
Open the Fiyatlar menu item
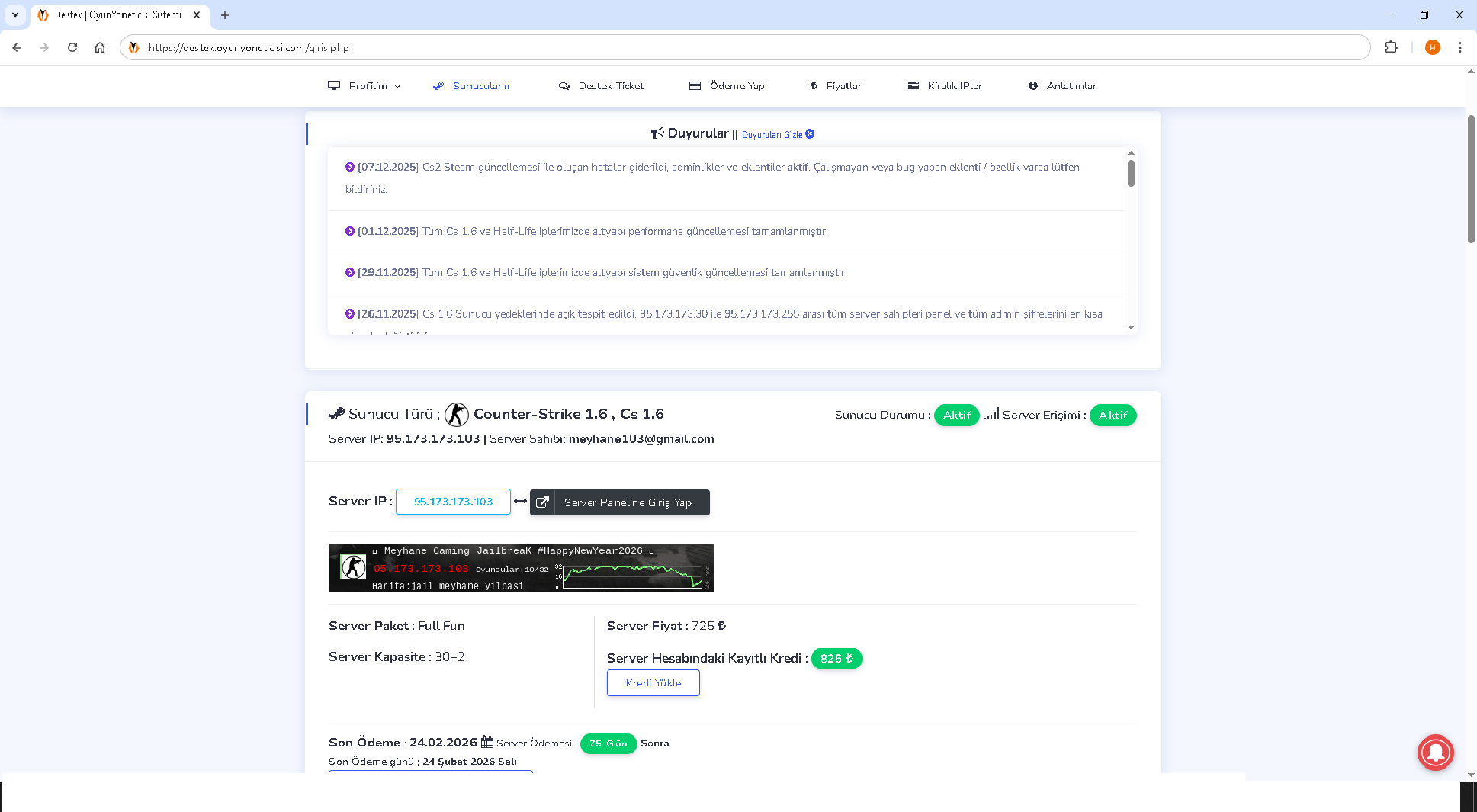click(836, 86)
